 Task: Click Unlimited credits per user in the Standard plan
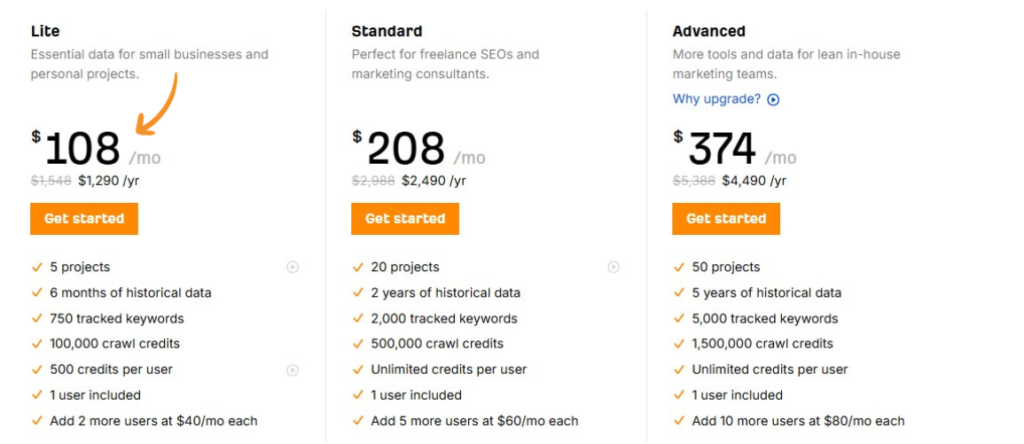(x=449, y=370)
